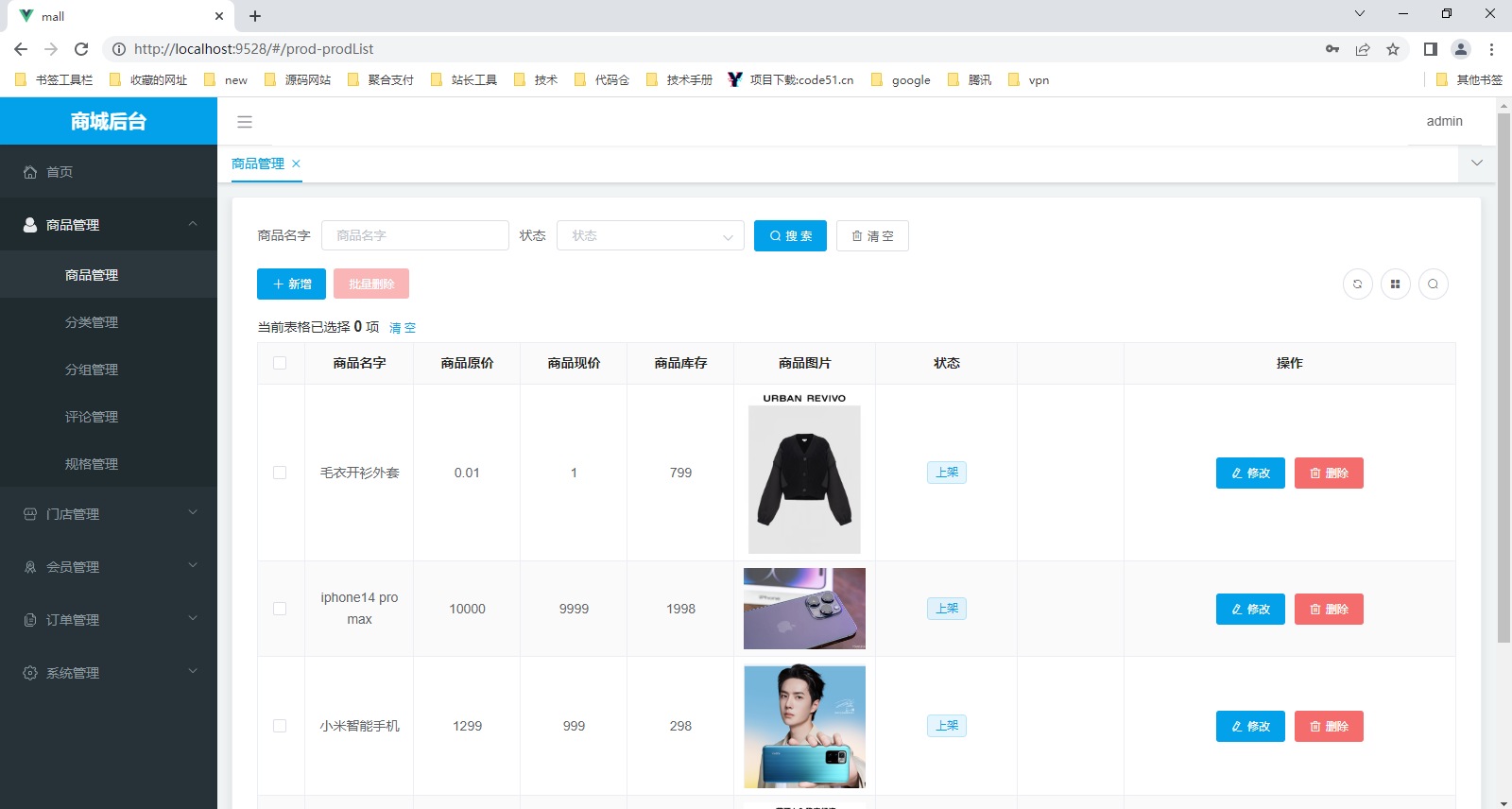The image size is (1512, 809).
Task: Open the 书签工具栏 bookmark folder
Action: tap(55, 80)
